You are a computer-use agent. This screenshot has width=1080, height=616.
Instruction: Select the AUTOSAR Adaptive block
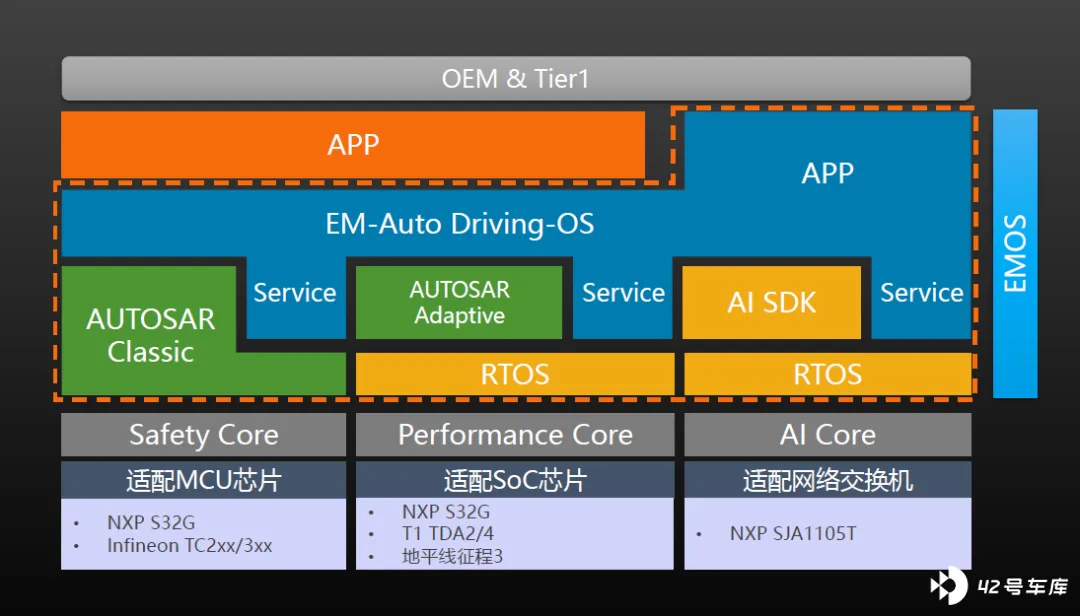point(459,302)
